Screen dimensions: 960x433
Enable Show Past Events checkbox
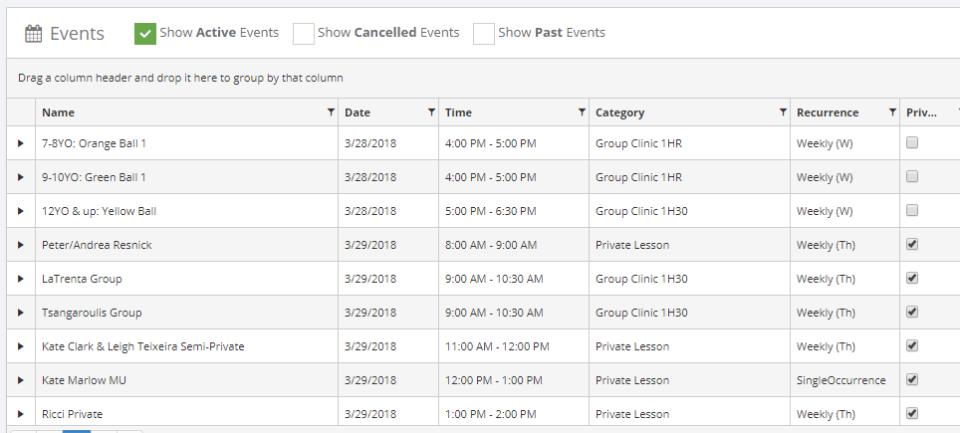(x=484, y=34)
